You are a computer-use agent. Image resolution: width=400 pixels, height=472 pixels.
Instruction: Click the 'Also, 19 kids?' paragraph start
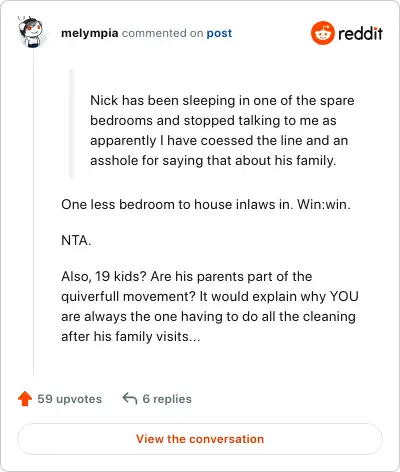(x=103, y=276)
